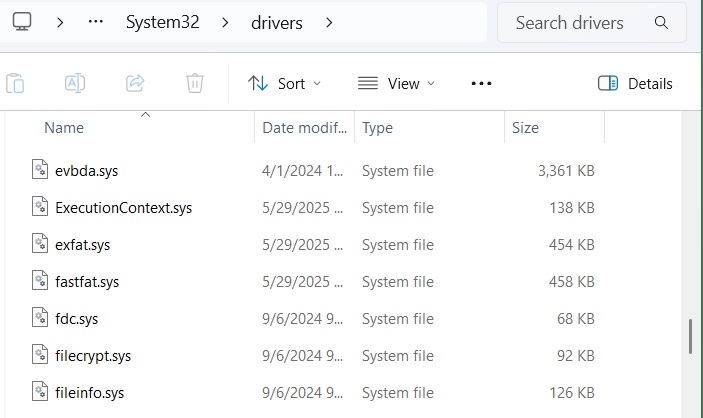
Task: Click the evbda.sys file name
Action: 87,171
